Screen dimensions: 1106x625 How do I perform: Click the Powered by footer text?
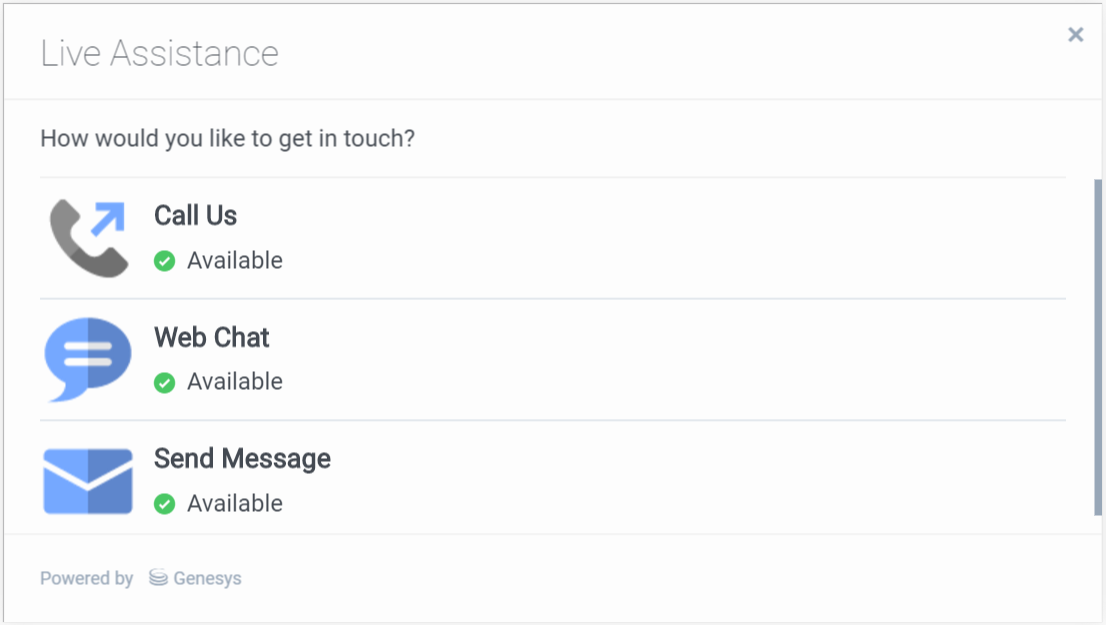87,578
